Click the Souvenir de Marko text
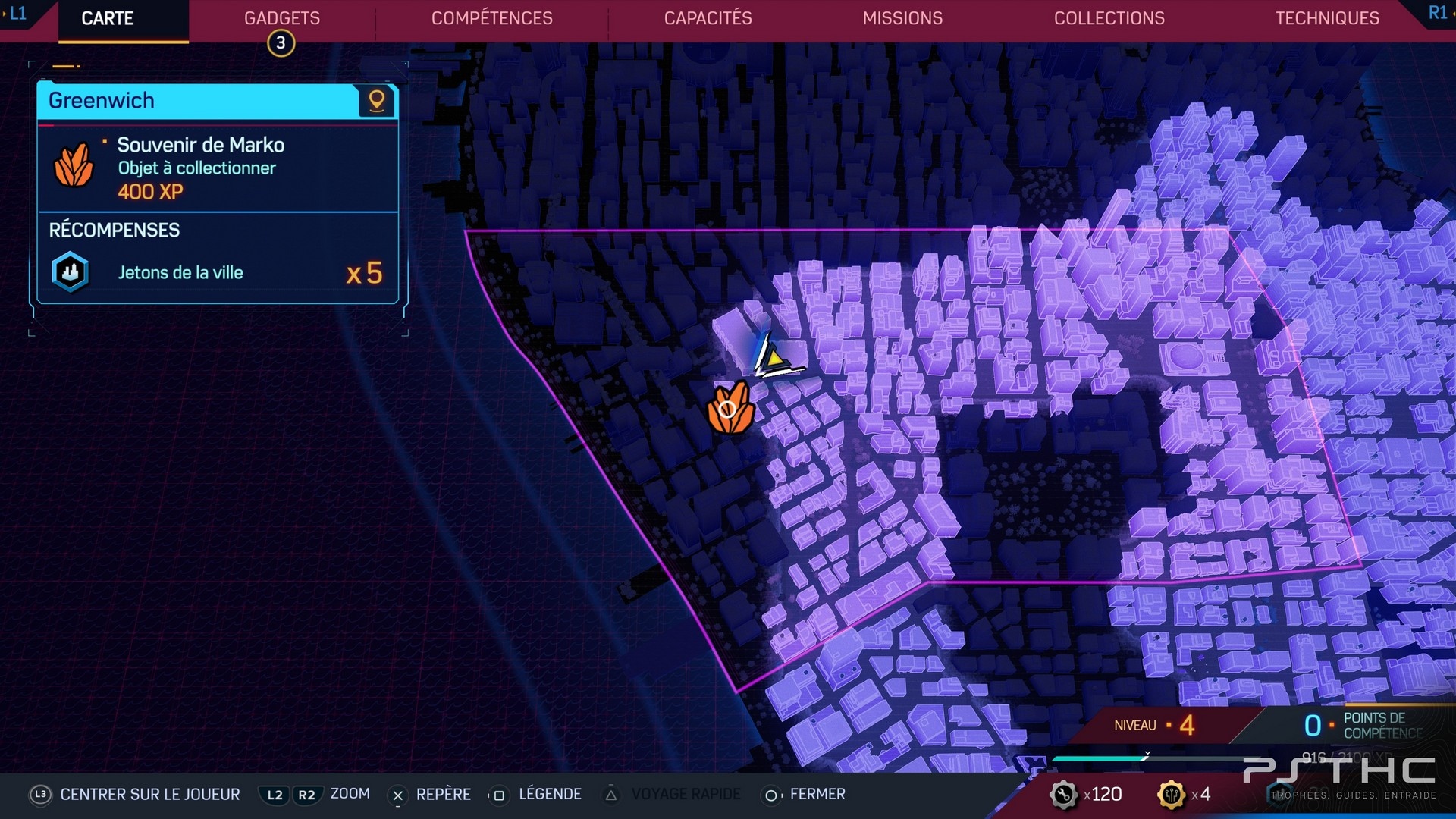This screenshot has height=819, width=1456. [x=201, y=145]
